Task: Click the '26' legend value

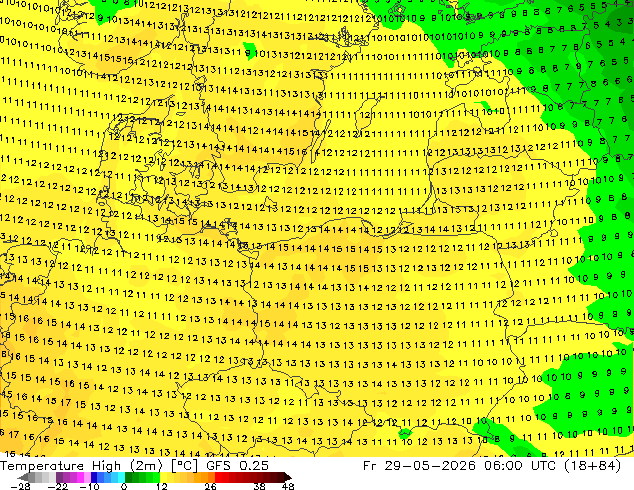Action: point(210,486)
